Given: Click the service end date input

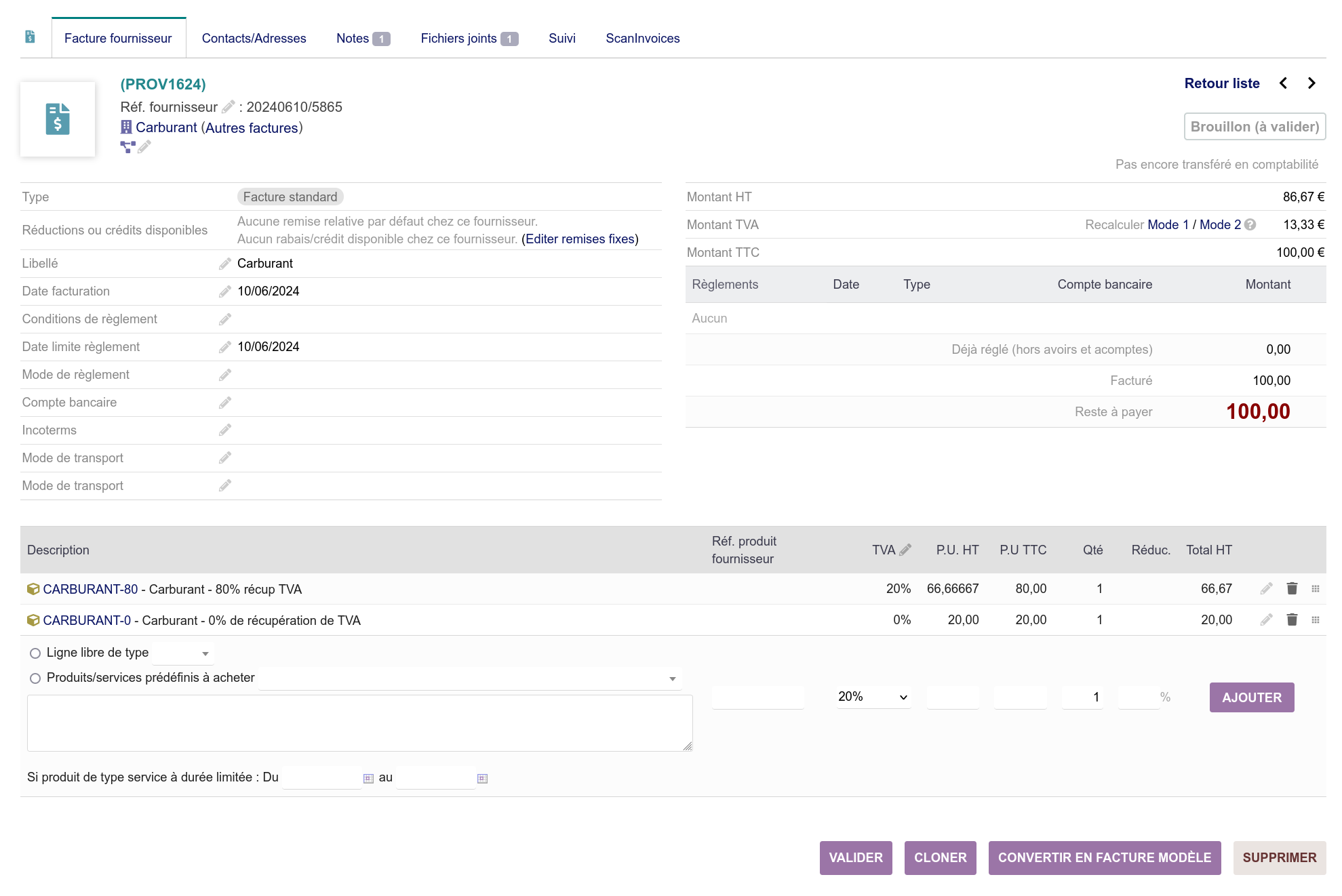Looking at the screenshot, I should 435,778.
